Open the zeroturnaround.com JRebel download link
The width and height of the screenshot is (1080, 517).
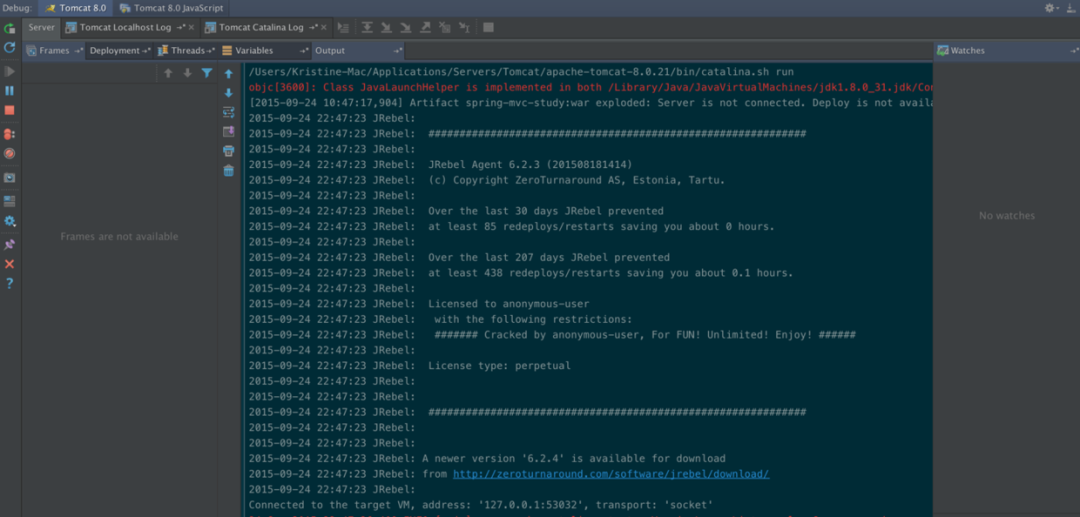coord(610,474)
